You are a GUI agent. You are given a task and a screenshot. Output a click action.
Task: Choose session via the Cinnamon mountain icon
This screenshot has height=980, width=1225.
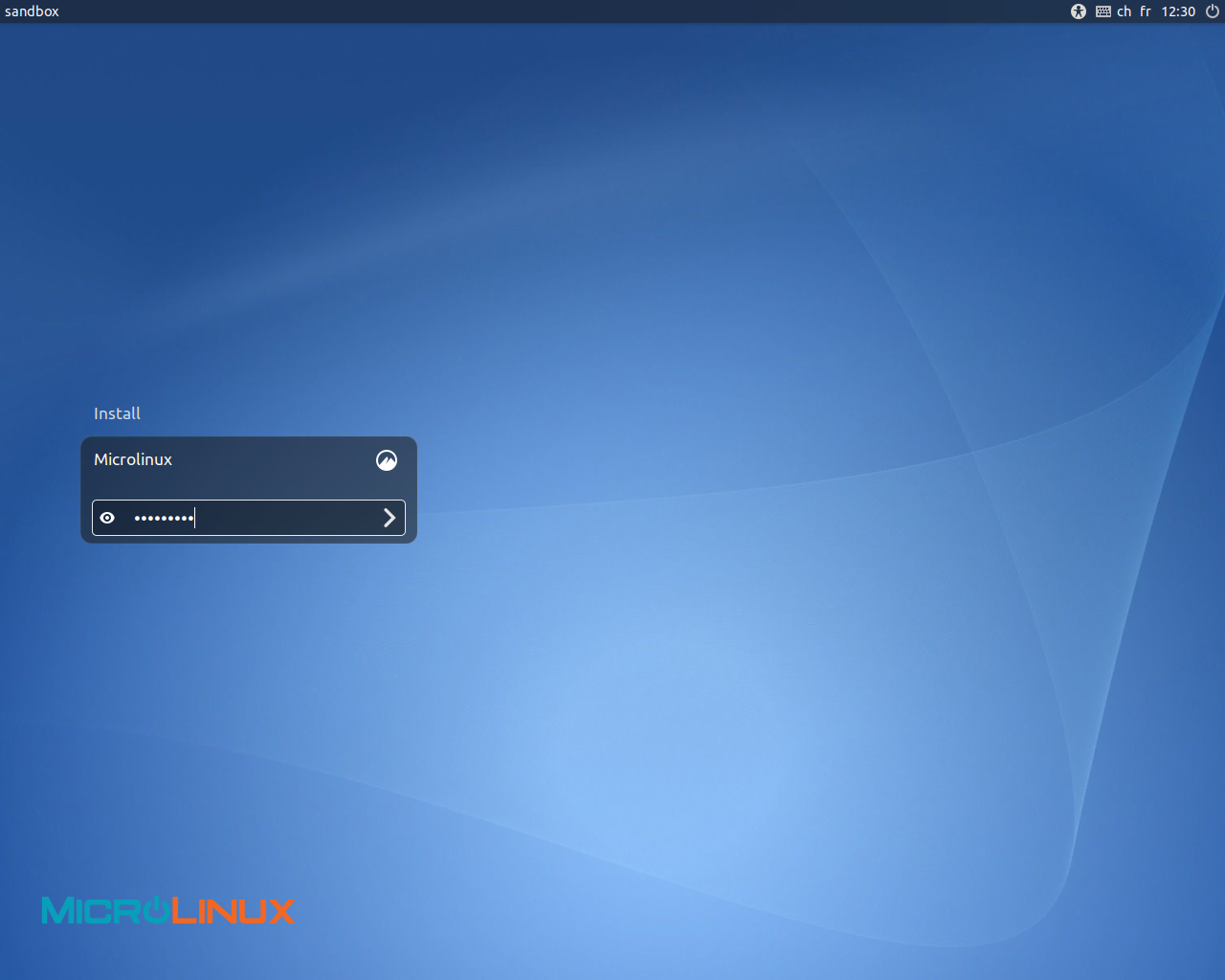(x=387, y=460)
